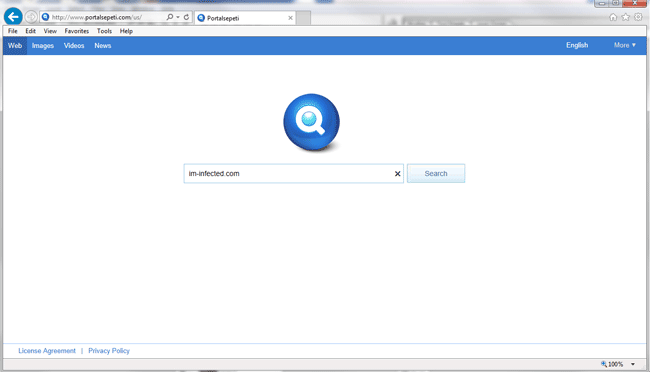This screenshot has width=650, height=372.
Task: Click the blue Portalsepeti magnifier logo
Action: point(312,122)
